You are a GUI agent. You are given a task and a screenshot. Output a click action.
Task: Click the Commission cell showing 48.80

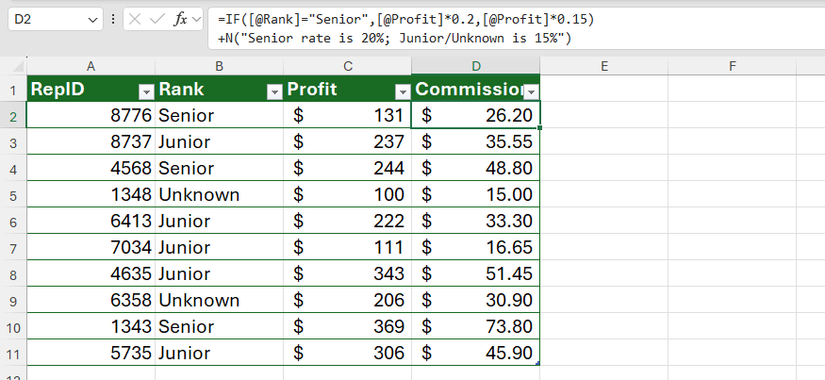[476, 168]
